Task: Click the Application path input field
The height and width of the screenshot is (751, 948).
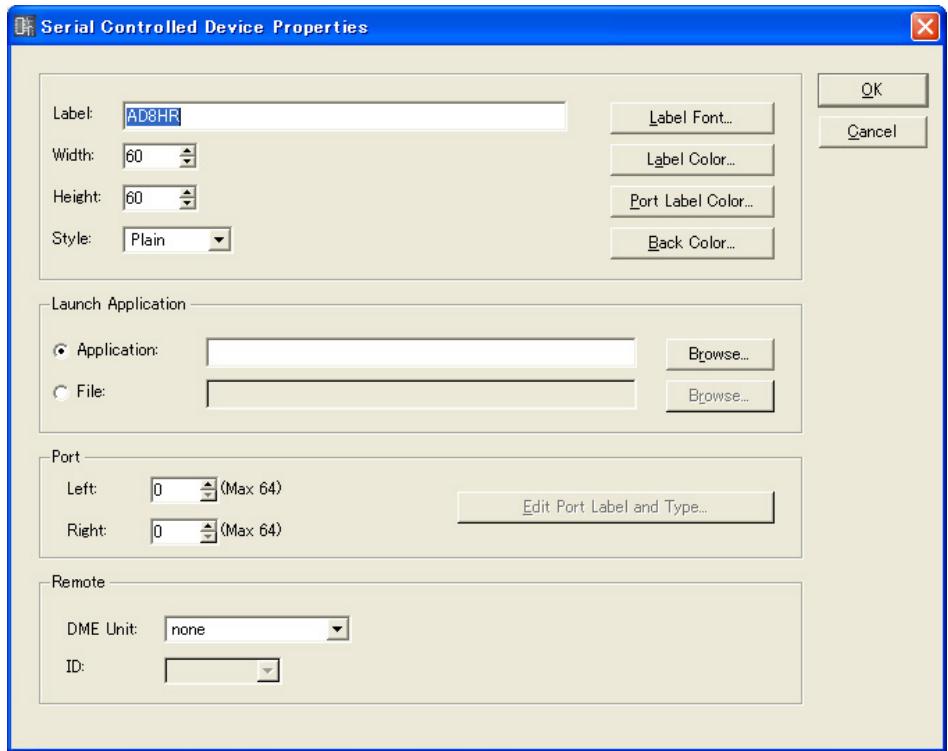Action: pyautogui.click(x=421, y=353)
